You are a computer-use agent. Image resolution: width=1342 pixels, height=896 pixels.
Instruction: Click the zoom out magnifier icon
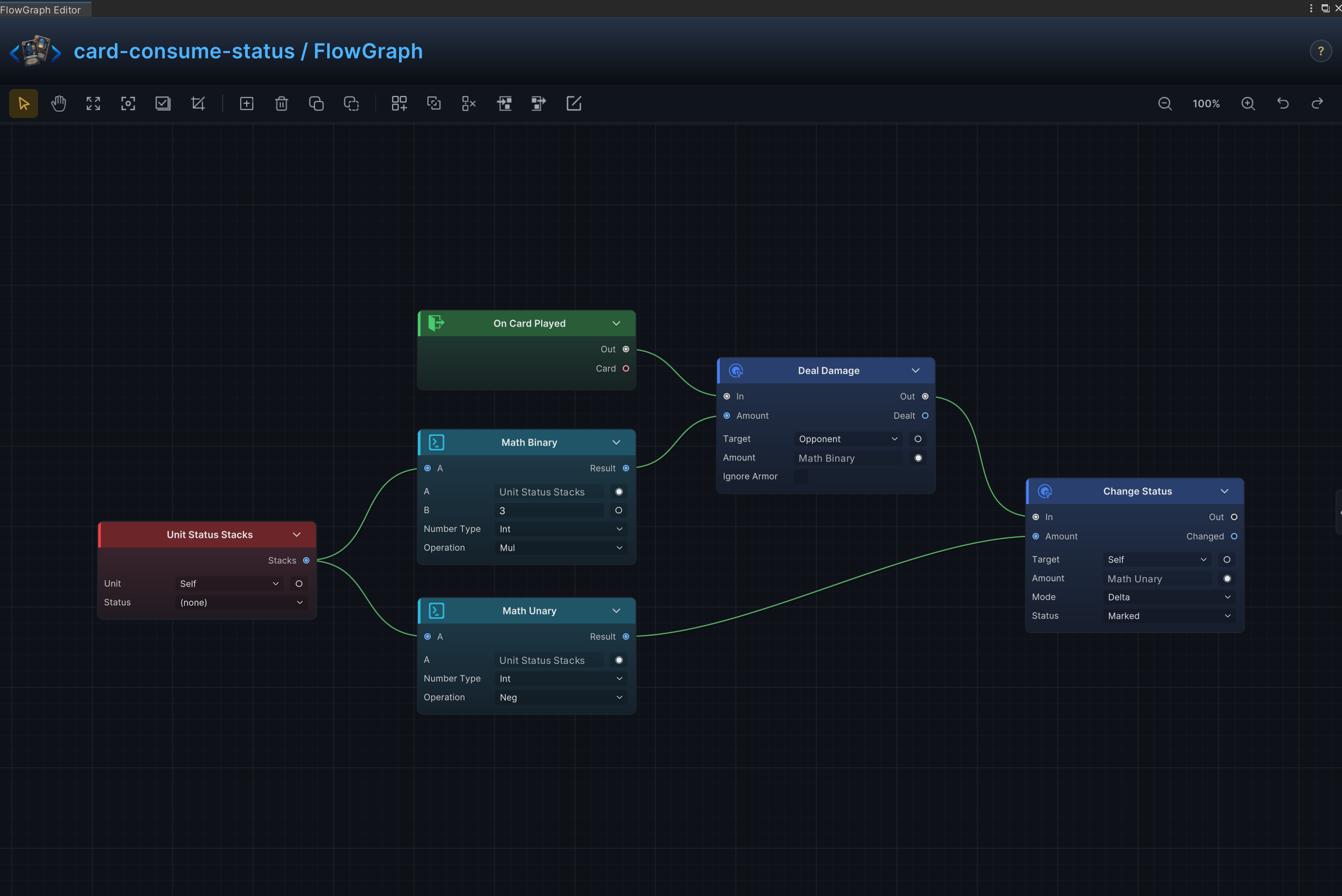click(x=1165, y=103)
